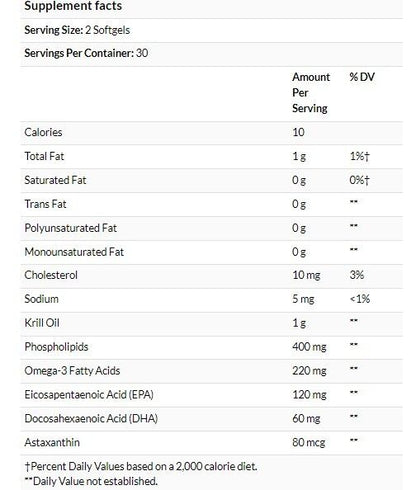
Task: Click the Astaxanthin 80 mcg amount
Action: point(308,443)
